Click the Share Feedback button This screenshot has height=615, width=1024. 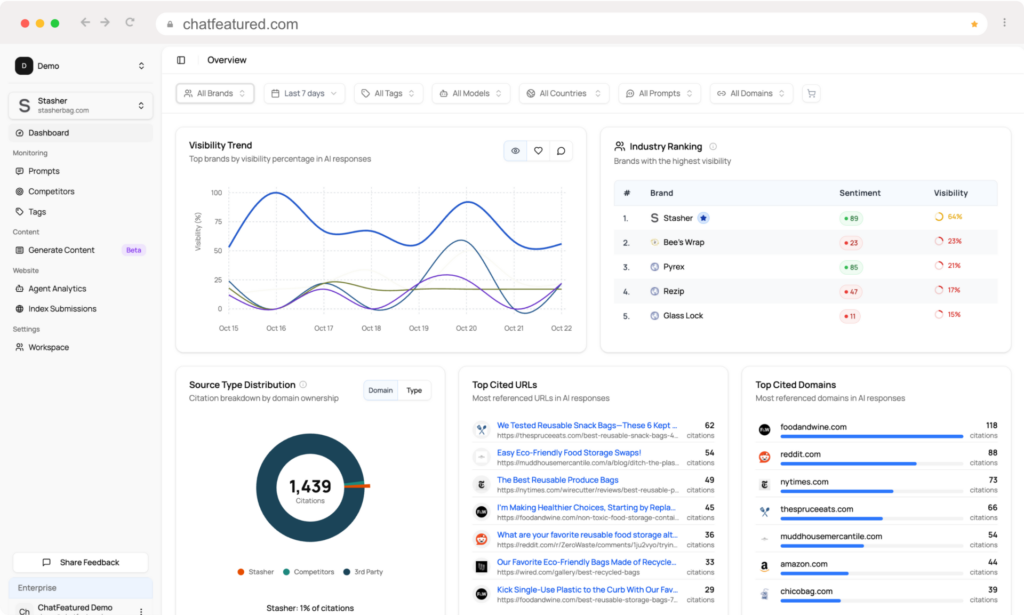pos(80,562)
